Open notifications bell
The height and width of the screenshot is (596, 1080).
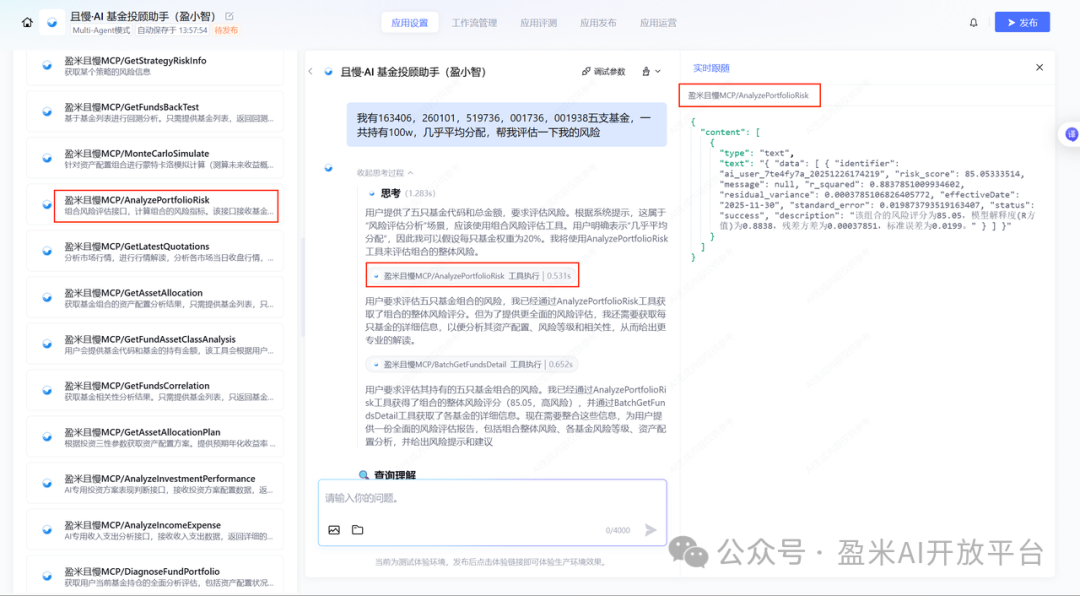pyautogui.click(x=973, y=23)
